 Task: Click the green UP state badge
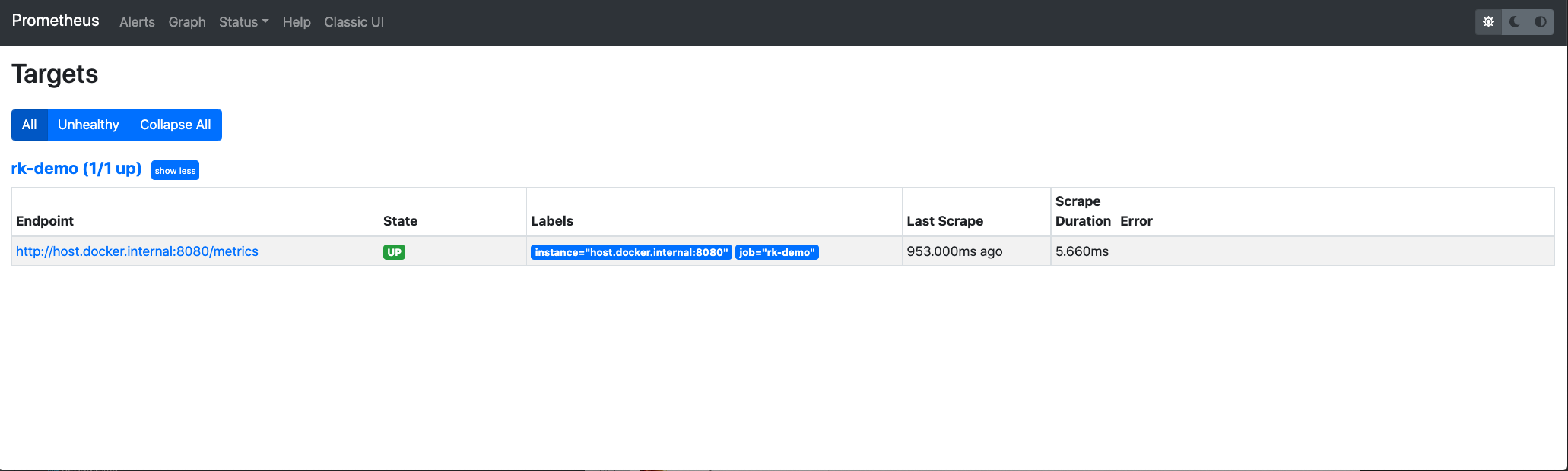pyautogui.click(x=394, y=252)
